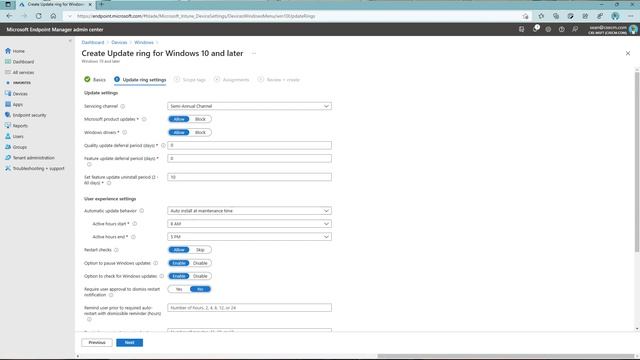Open Groups in the left sidebar
The height and width of the screenshot is (360, 640).
16,147
